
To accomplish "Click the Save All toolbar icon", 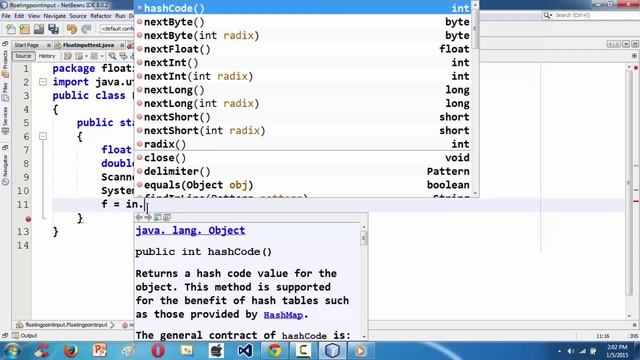I will [x=53, y=29].
